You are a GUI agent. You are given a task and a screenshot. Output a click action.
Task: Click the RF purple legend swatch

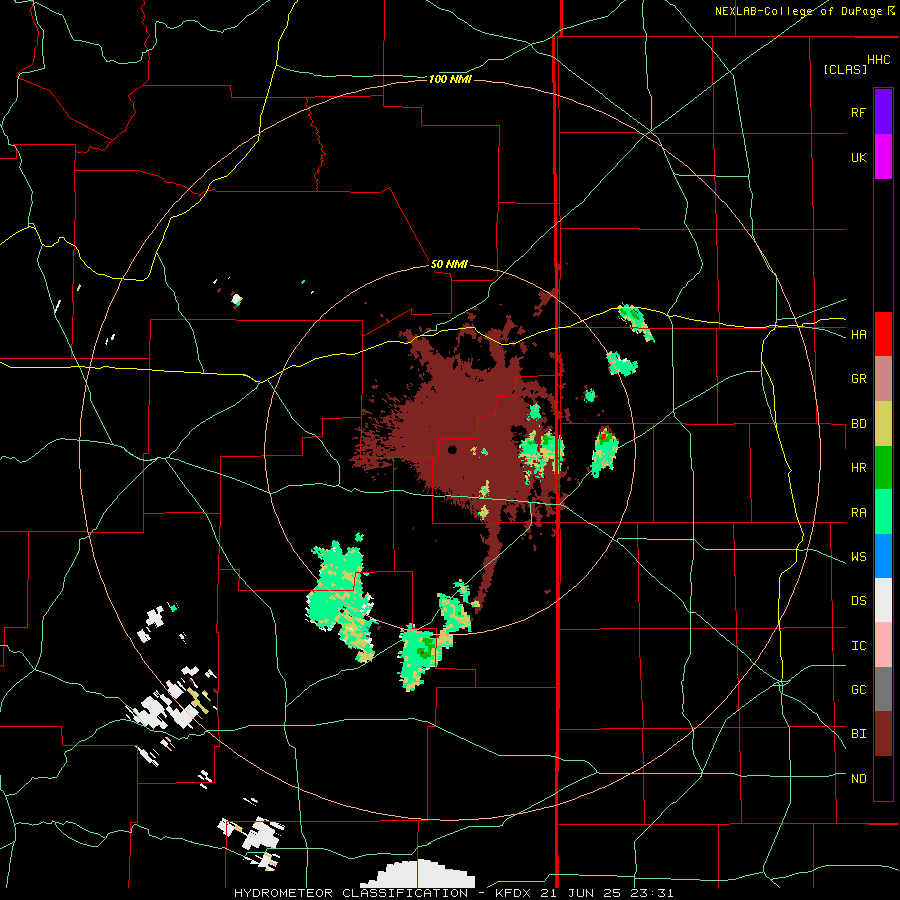(883, 112)
